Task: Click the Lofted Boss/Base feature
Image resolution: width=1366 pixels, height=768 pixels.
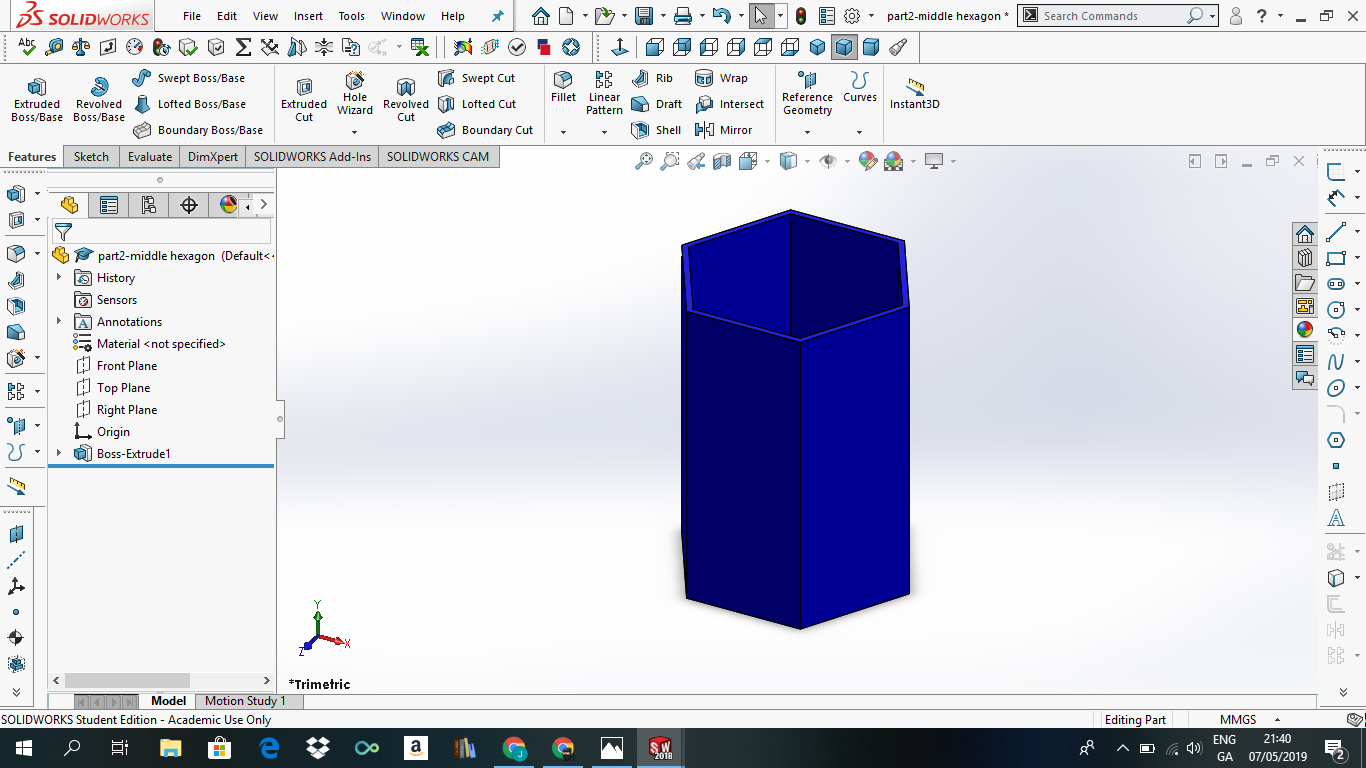Action: (x=189, y=104)
